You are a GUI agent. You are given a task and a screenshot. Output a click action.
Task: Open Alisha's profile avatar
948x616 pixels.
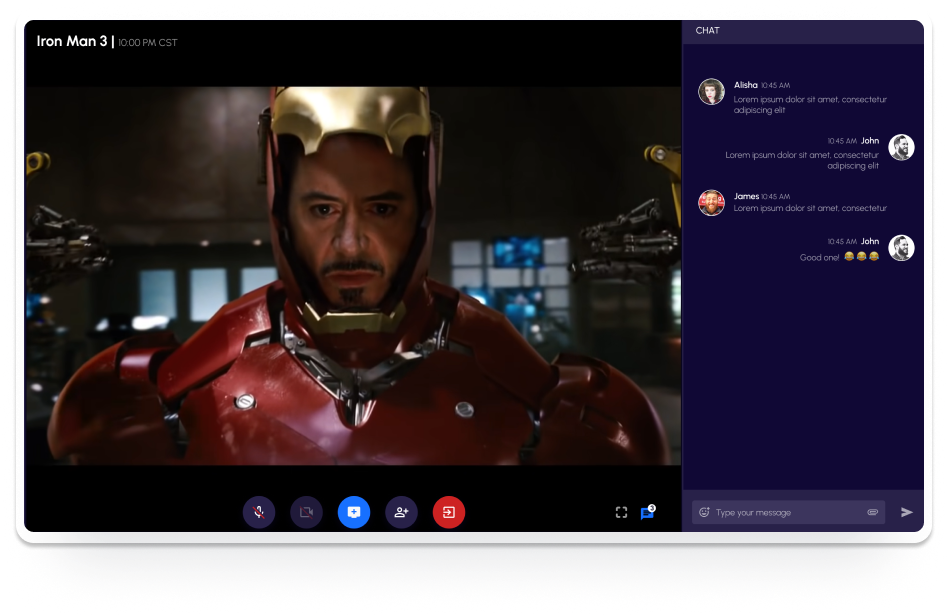pyautogui.click(x=712, y=92)
